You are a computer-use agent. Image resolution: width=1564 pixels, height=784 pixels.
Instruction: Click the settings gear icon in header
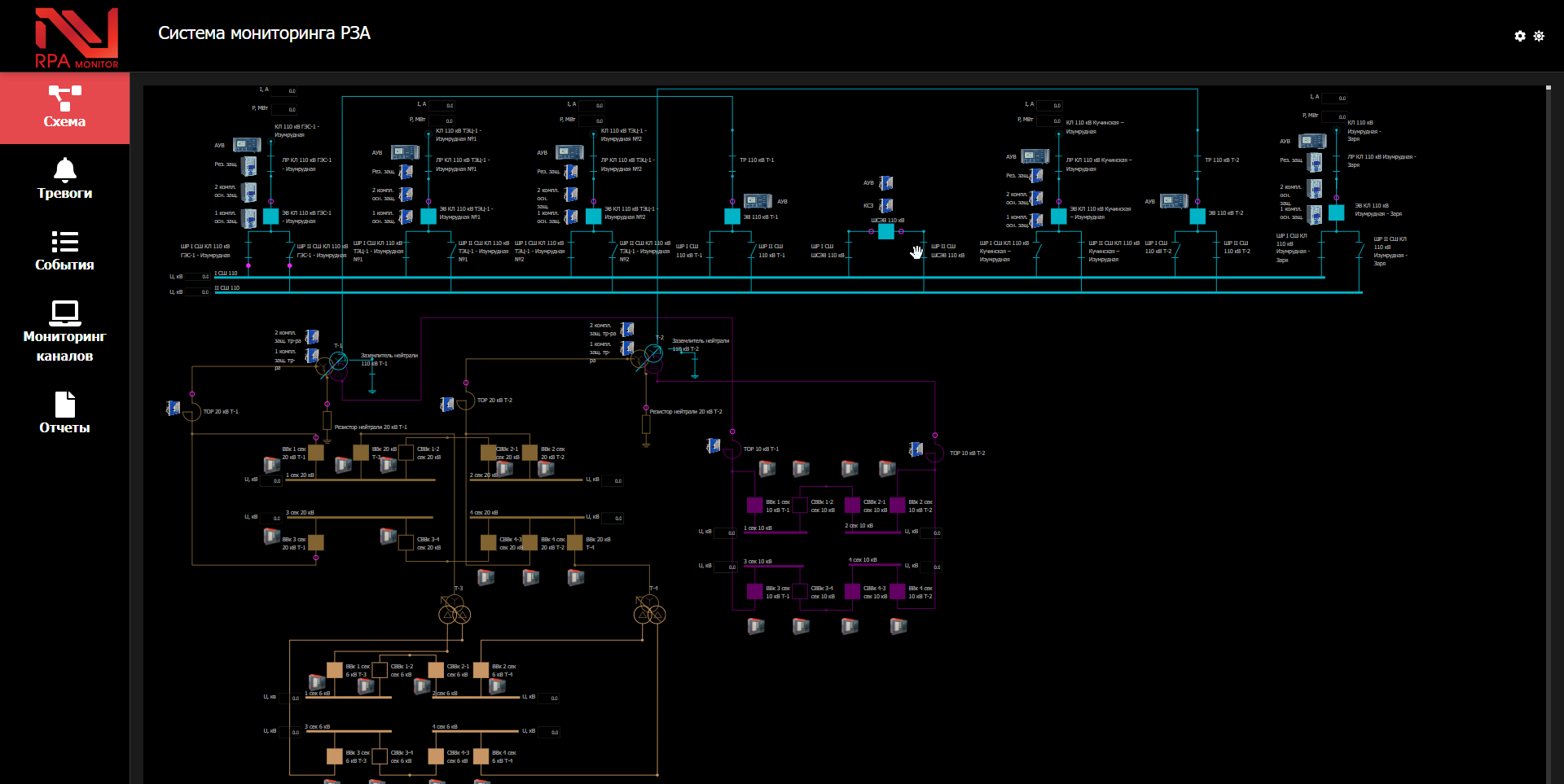(1519, 36)
